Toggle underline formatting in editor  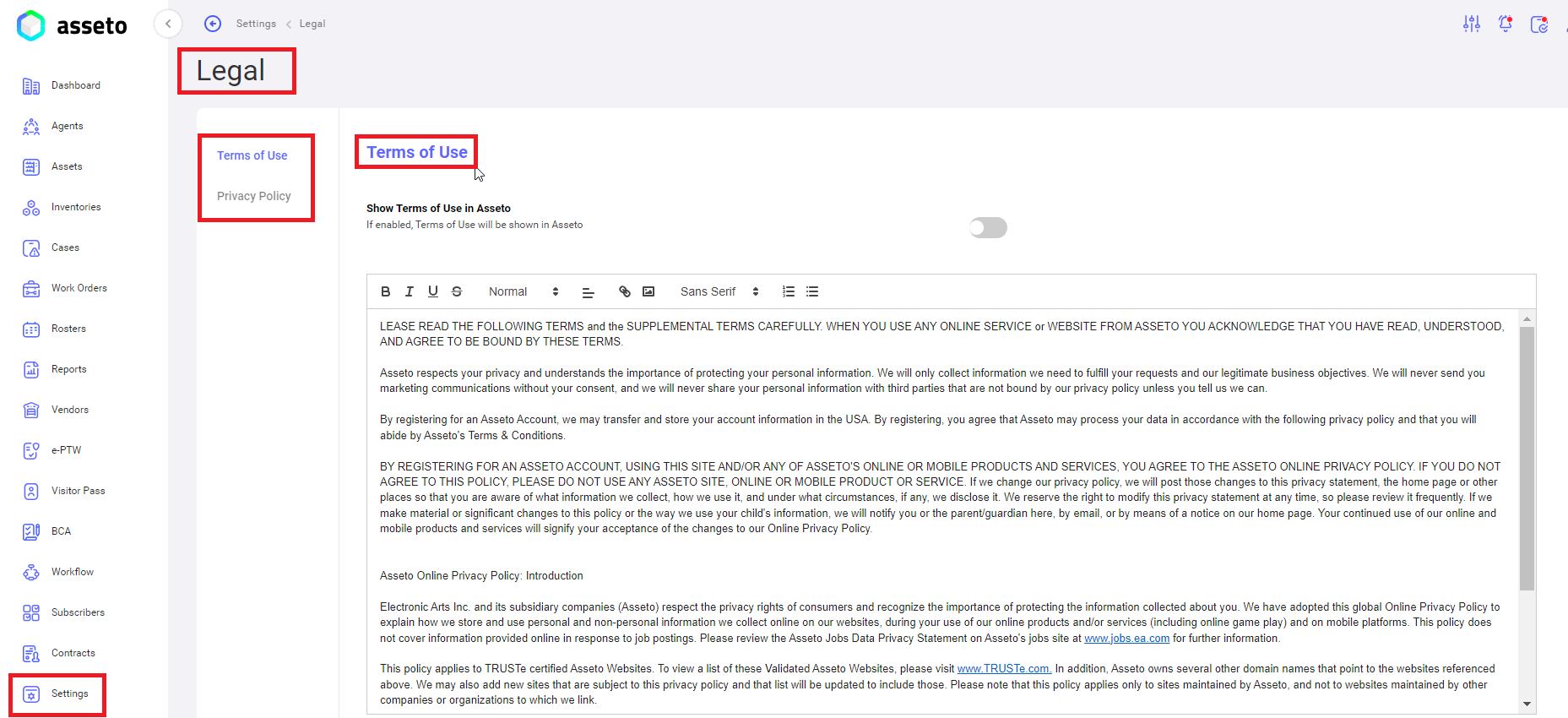tap(433, 291)
